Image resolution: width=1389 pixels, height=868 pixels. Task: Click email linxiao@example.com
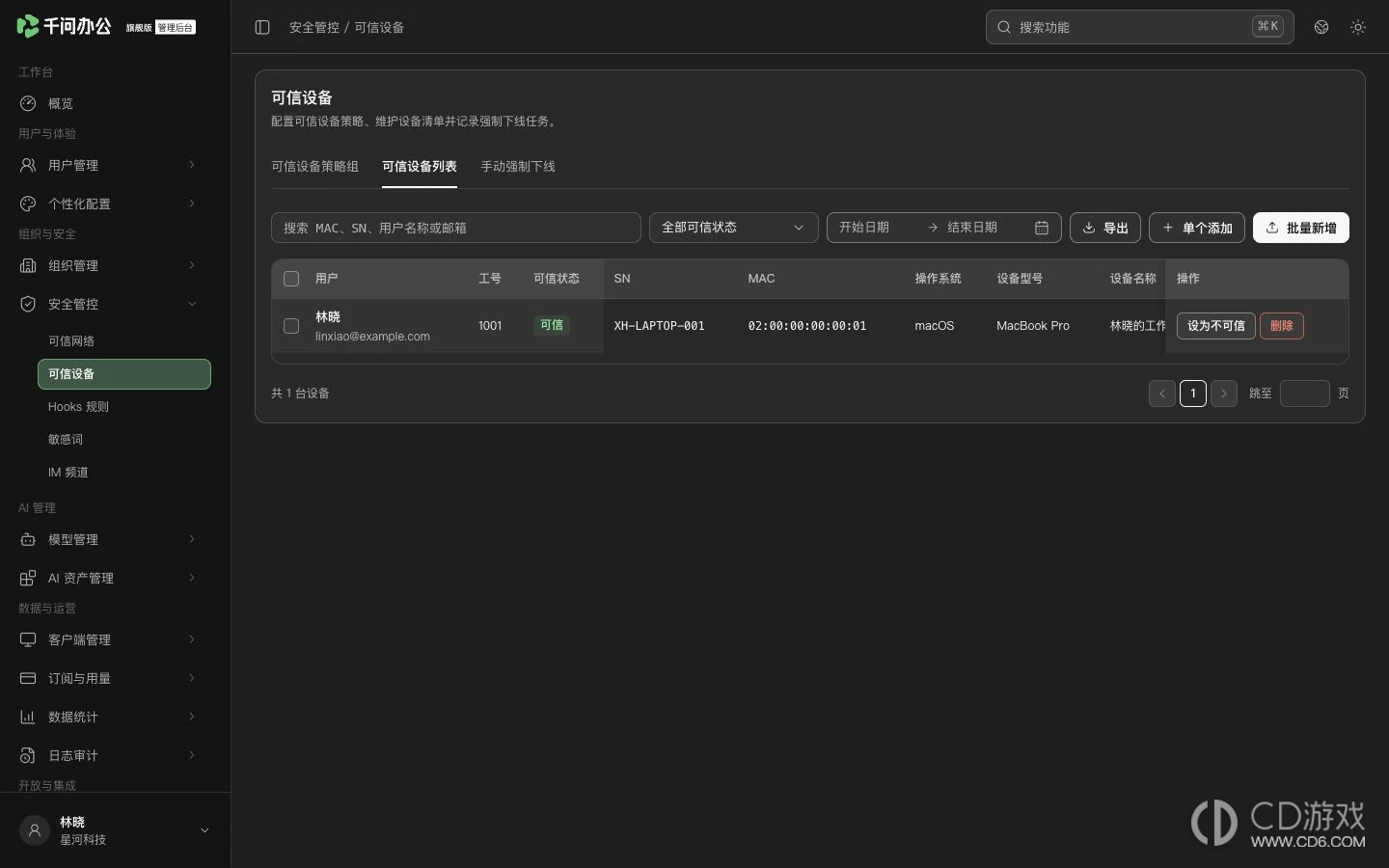coord(372,337)
